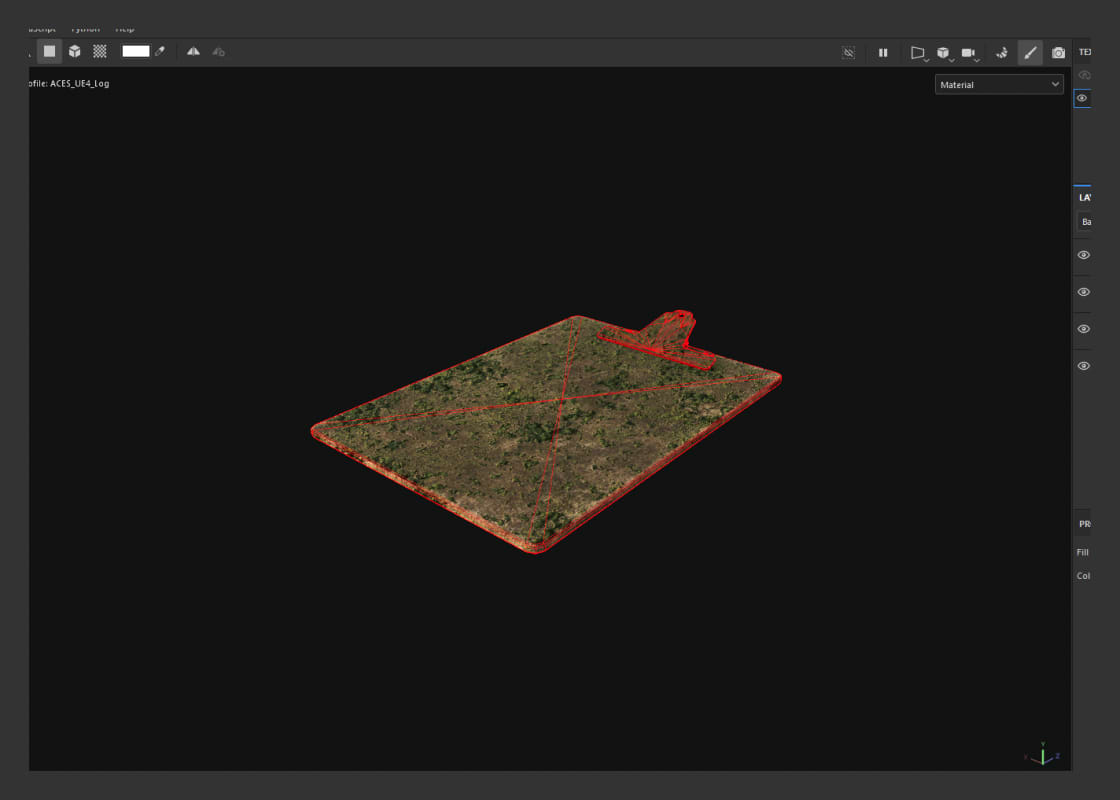The height and width of the screenshot is (800, 1120).
Task: Enable the texture set visibility eye
Action: click(1083, 98)
